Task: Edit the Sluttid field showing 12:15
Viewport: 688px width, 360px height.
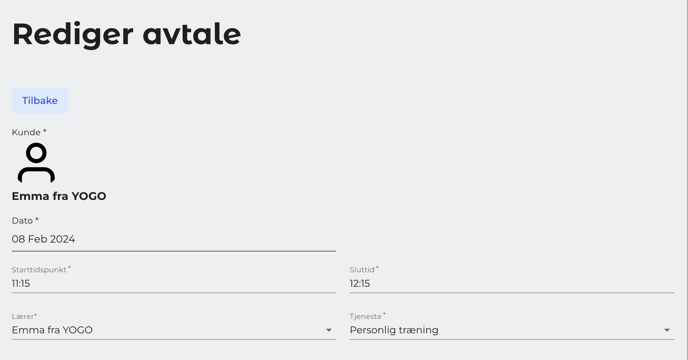Action: pyautogui.click(x=512, y=284)
